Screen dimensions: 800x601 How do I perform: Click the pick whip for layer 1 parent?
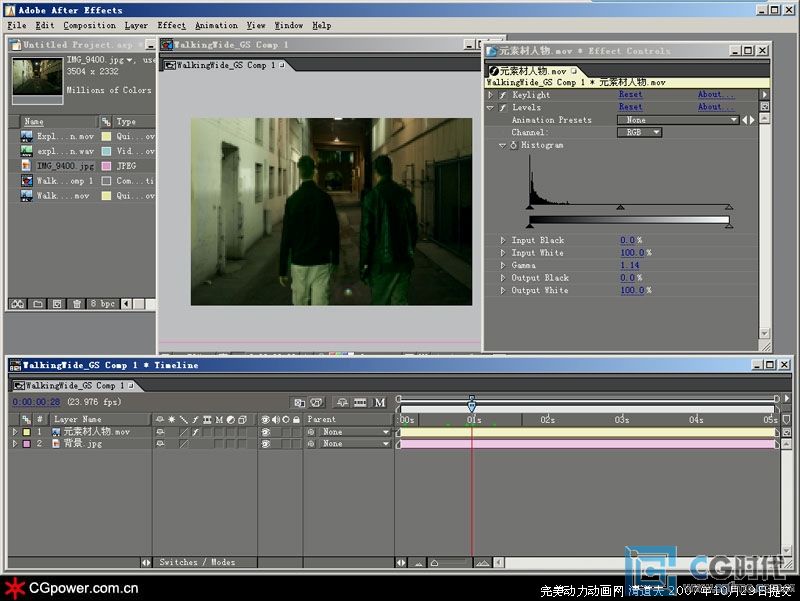pos(311,432)
